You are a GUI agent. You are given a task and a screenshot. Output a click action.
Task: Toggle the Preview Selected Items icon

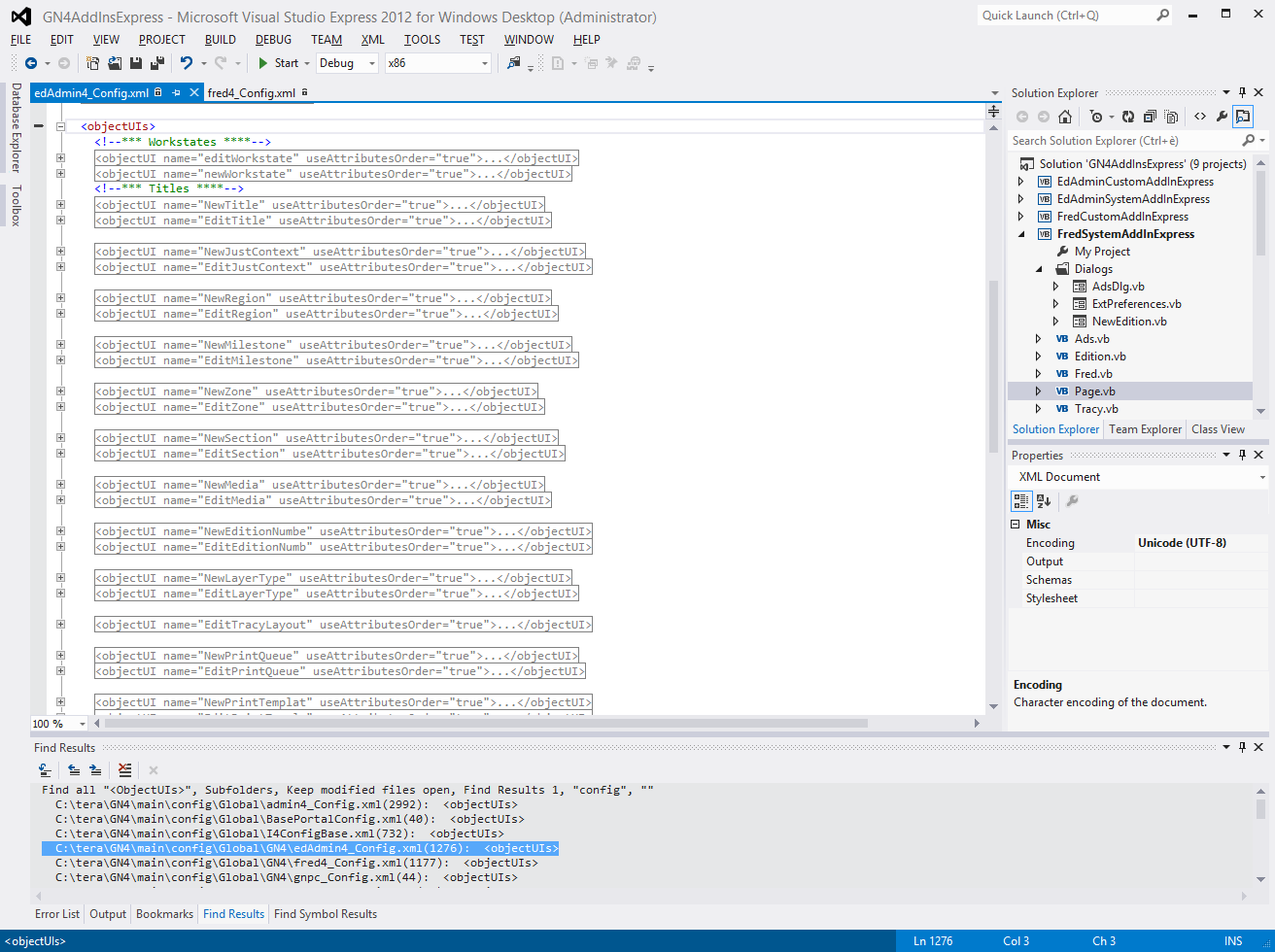(1243, 117)
